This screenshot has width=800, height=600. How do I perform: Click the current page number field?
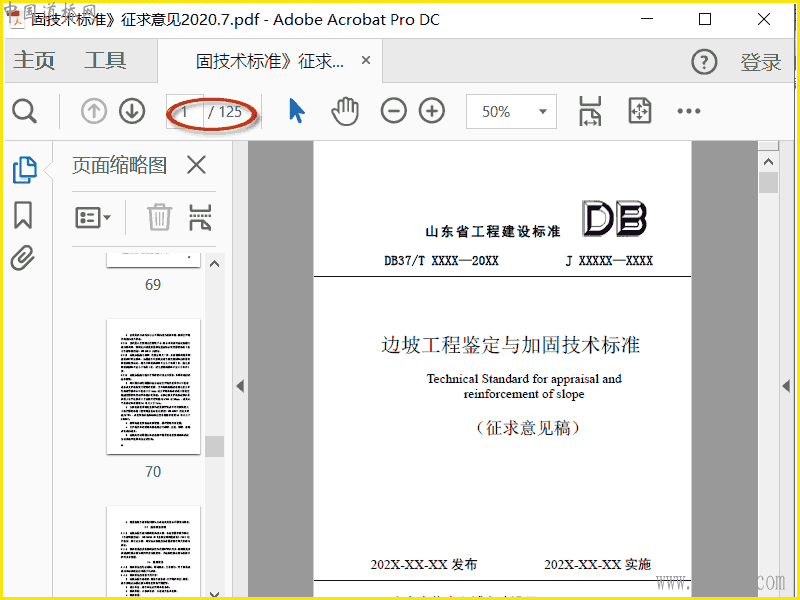click(185, 111)
